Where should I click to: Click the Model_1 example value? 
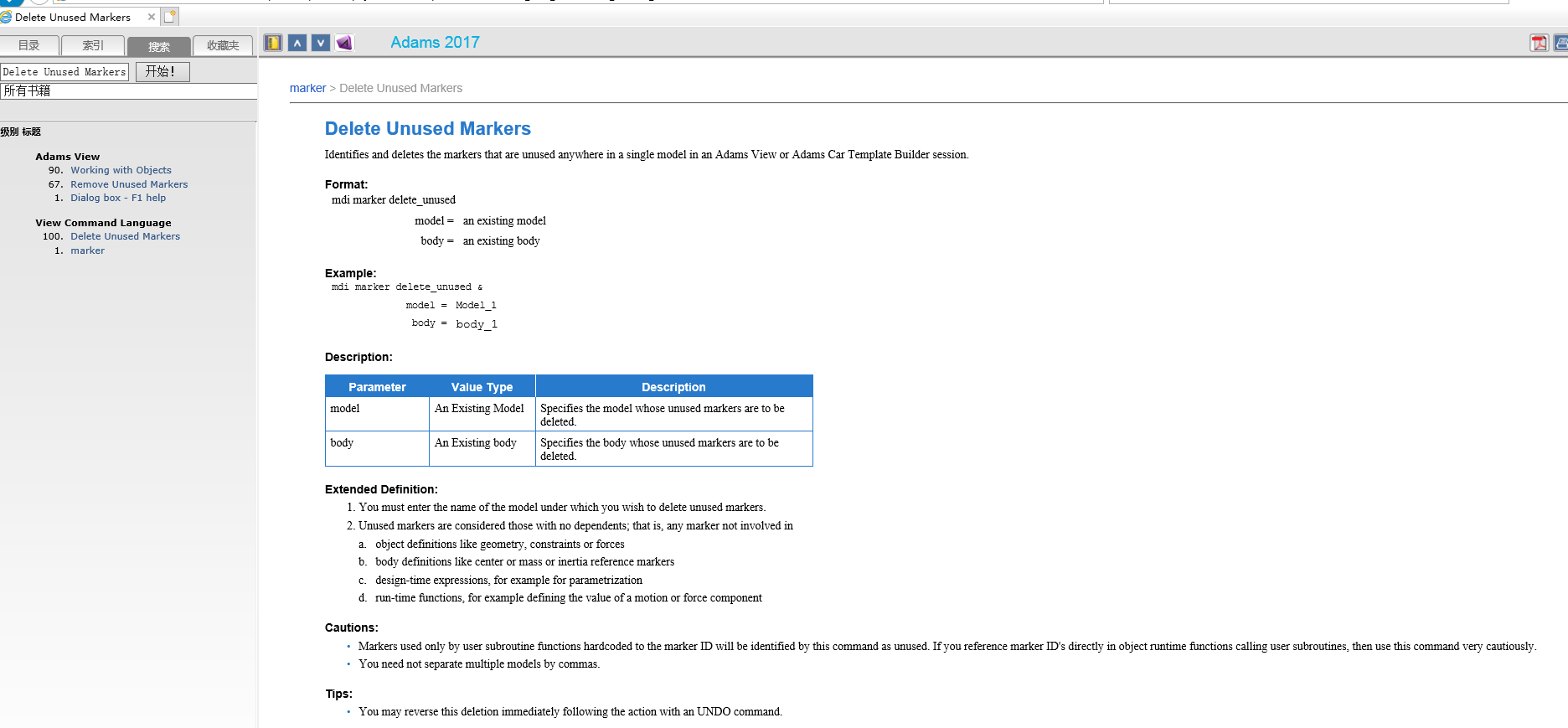[476, 305]
